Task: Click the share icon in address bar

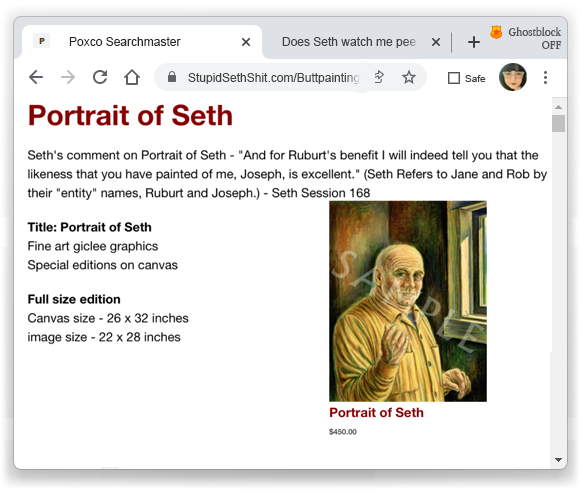Action: [379, 77]
